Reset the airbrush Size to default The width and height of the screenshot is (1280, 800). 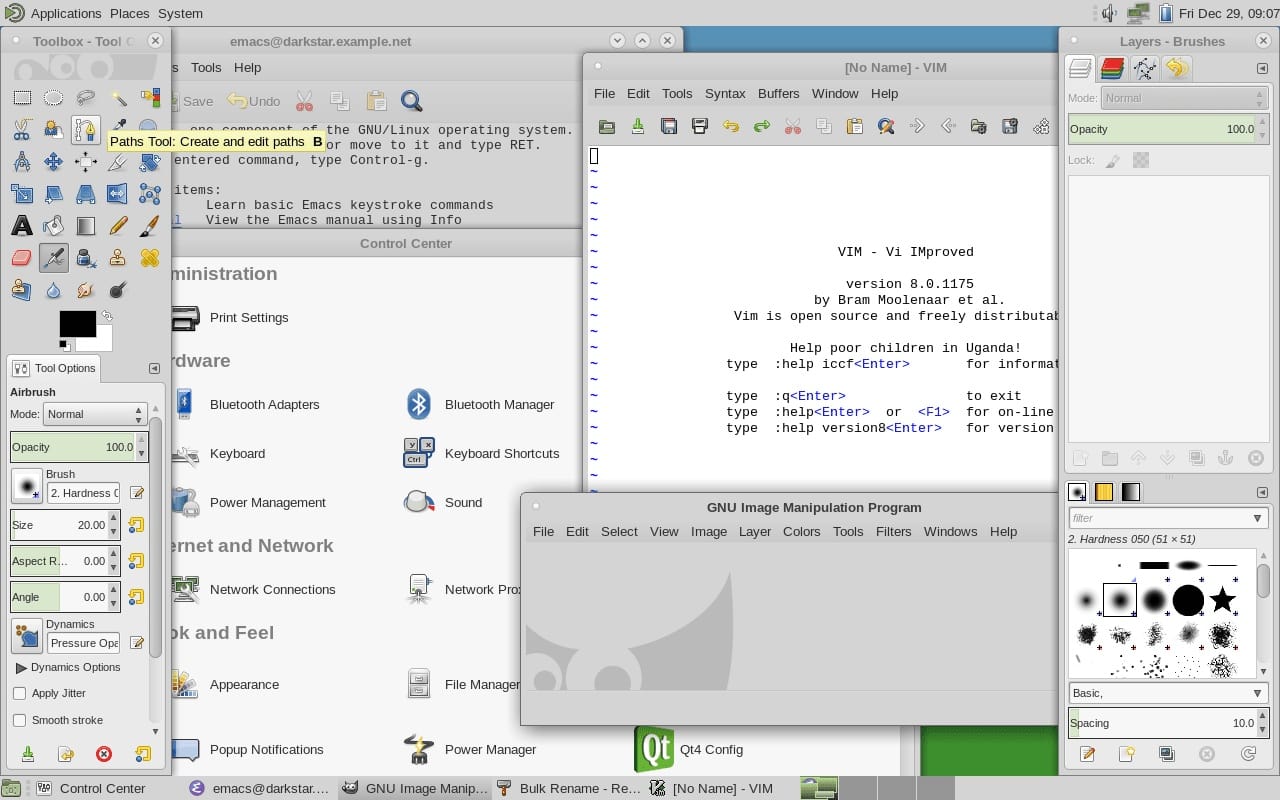136,525
